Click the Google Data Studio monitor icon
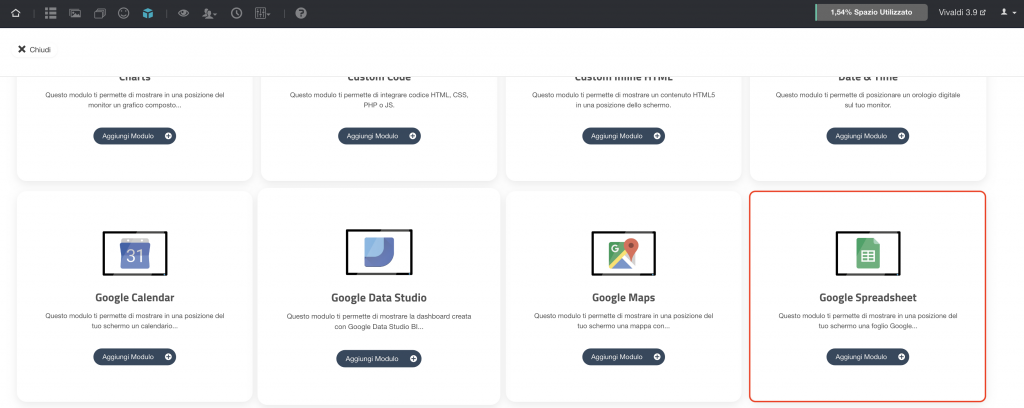 tap(379, 252)
